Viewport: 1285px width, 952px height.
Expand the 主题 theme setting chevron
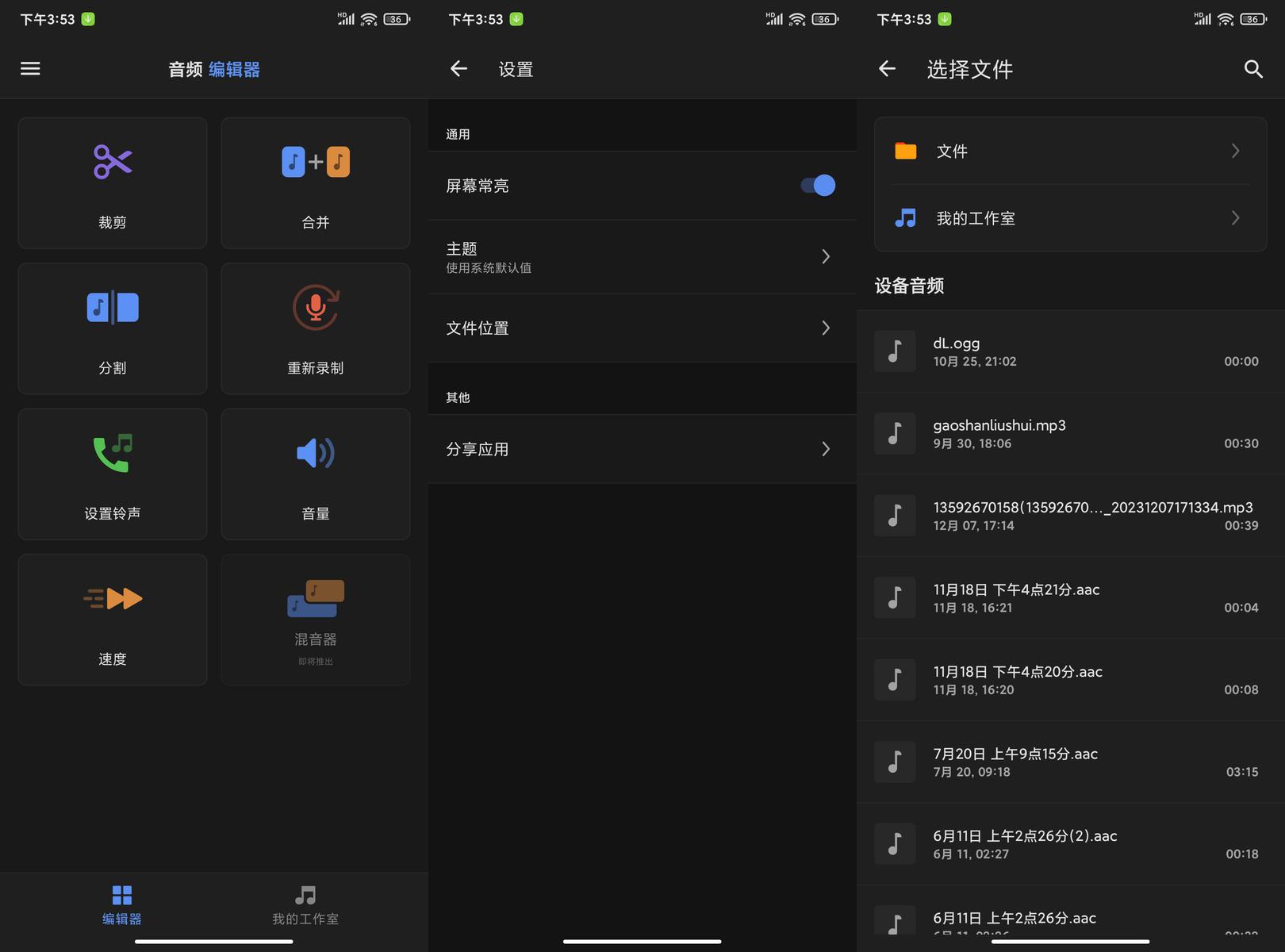pos(826,256)
